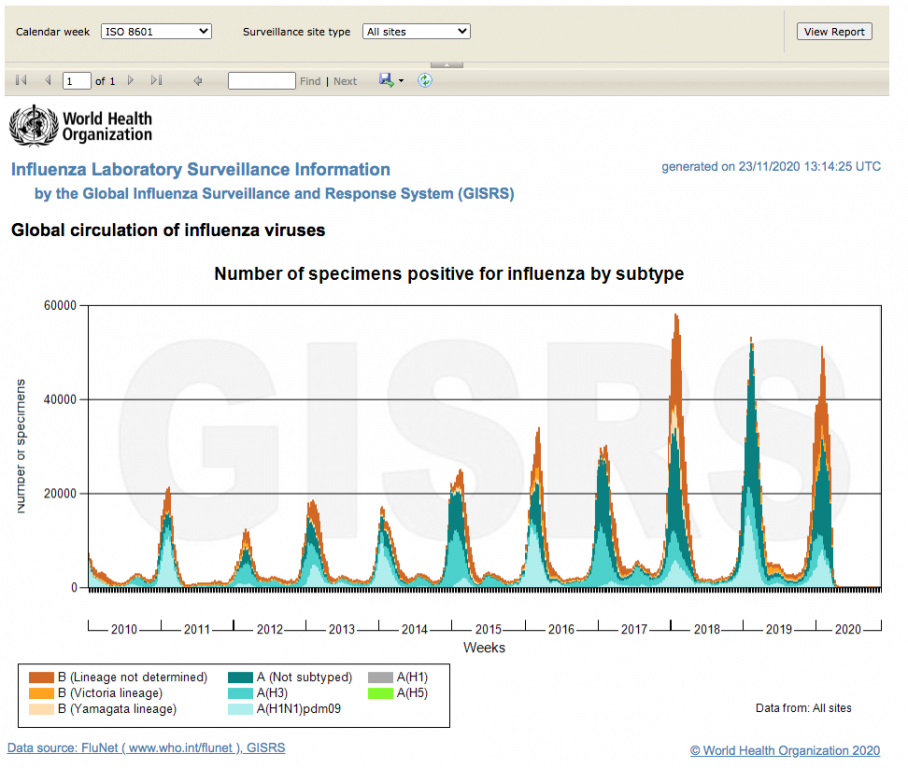Click the generated on timestamp text
The height and width of the screenshot is (768, 908).
(x=771, y=167)
